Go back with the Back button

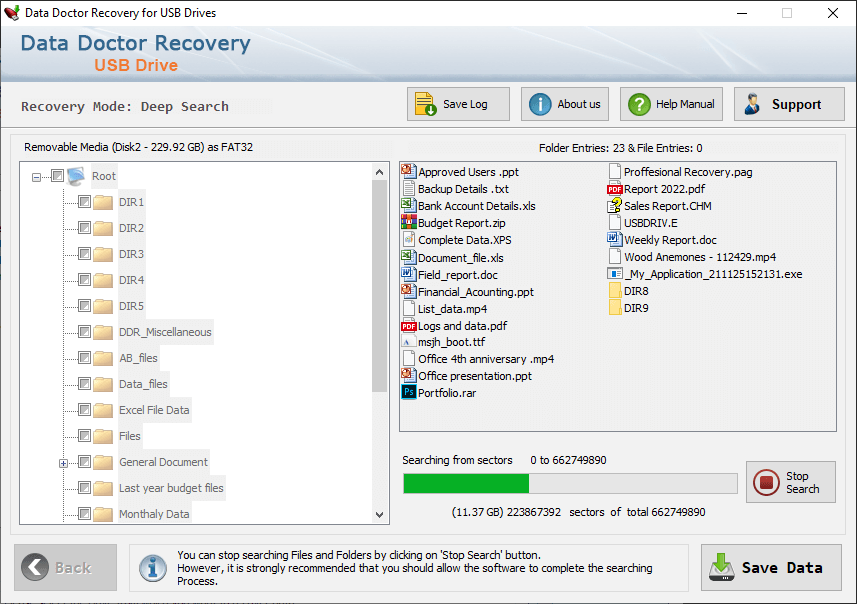point(66,567)
